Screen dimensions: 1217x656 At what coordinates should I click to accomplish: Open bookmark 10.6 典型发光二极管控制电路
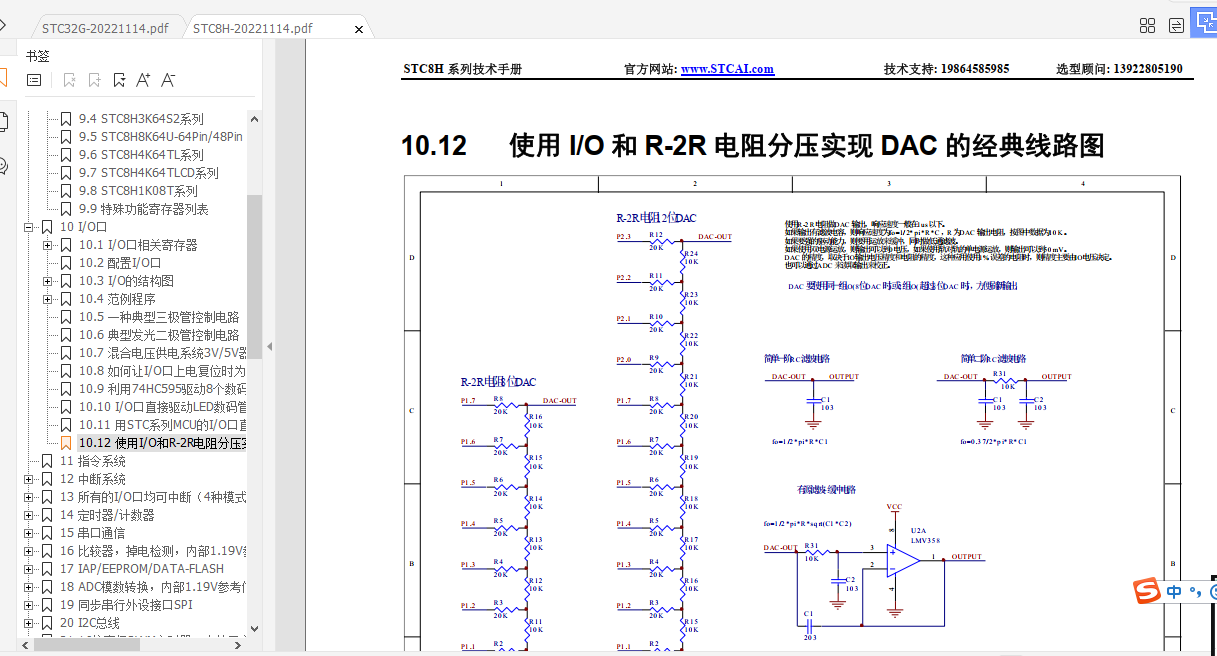(x=159, y=335)
